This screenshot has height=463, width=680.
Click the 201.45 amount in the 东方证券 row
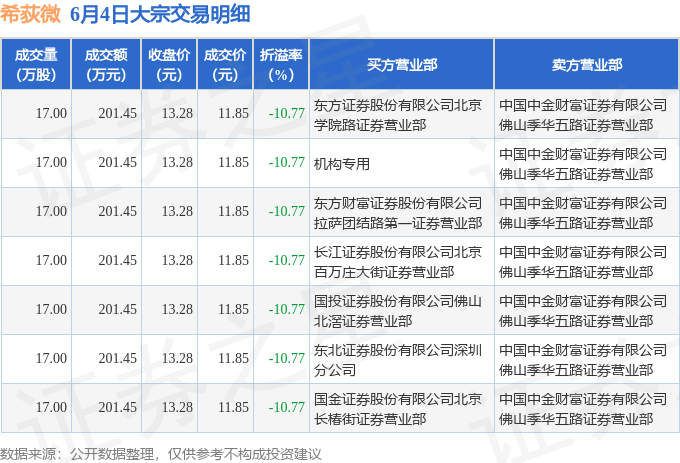118,114
